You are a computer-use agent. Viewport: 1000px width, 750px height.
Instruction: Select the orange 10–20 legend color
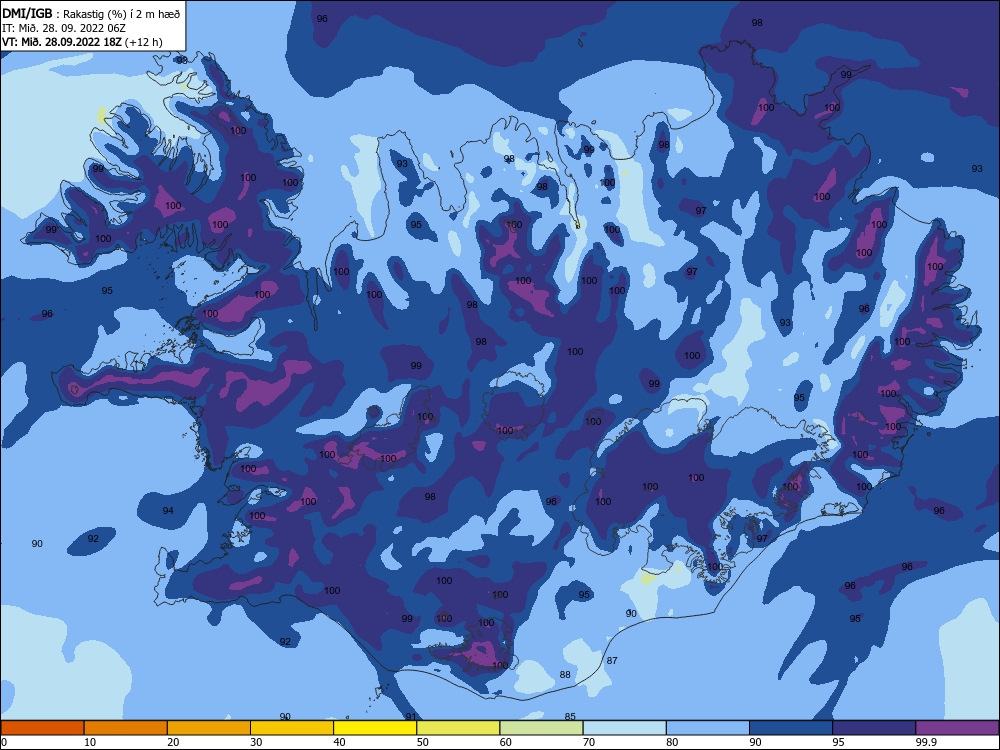[x=126, y=728]
